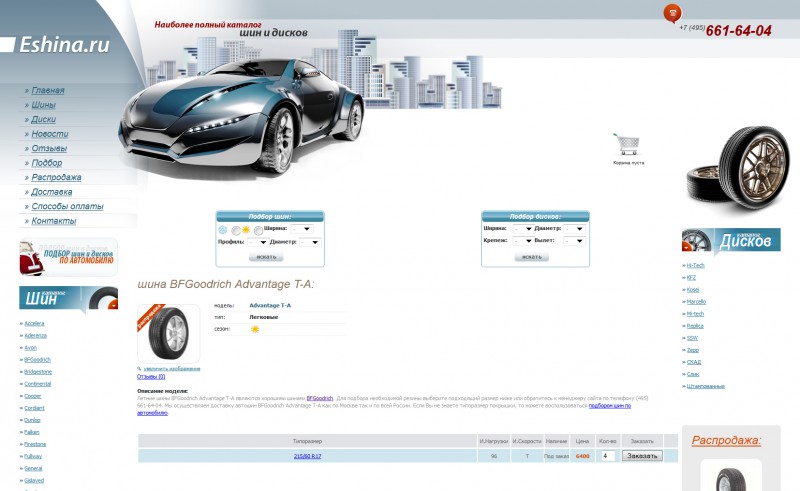The width and height of the screenshot is (800, 491).
Task: Open the disk Ширина dropdown
Action: (x=523, y=229)
